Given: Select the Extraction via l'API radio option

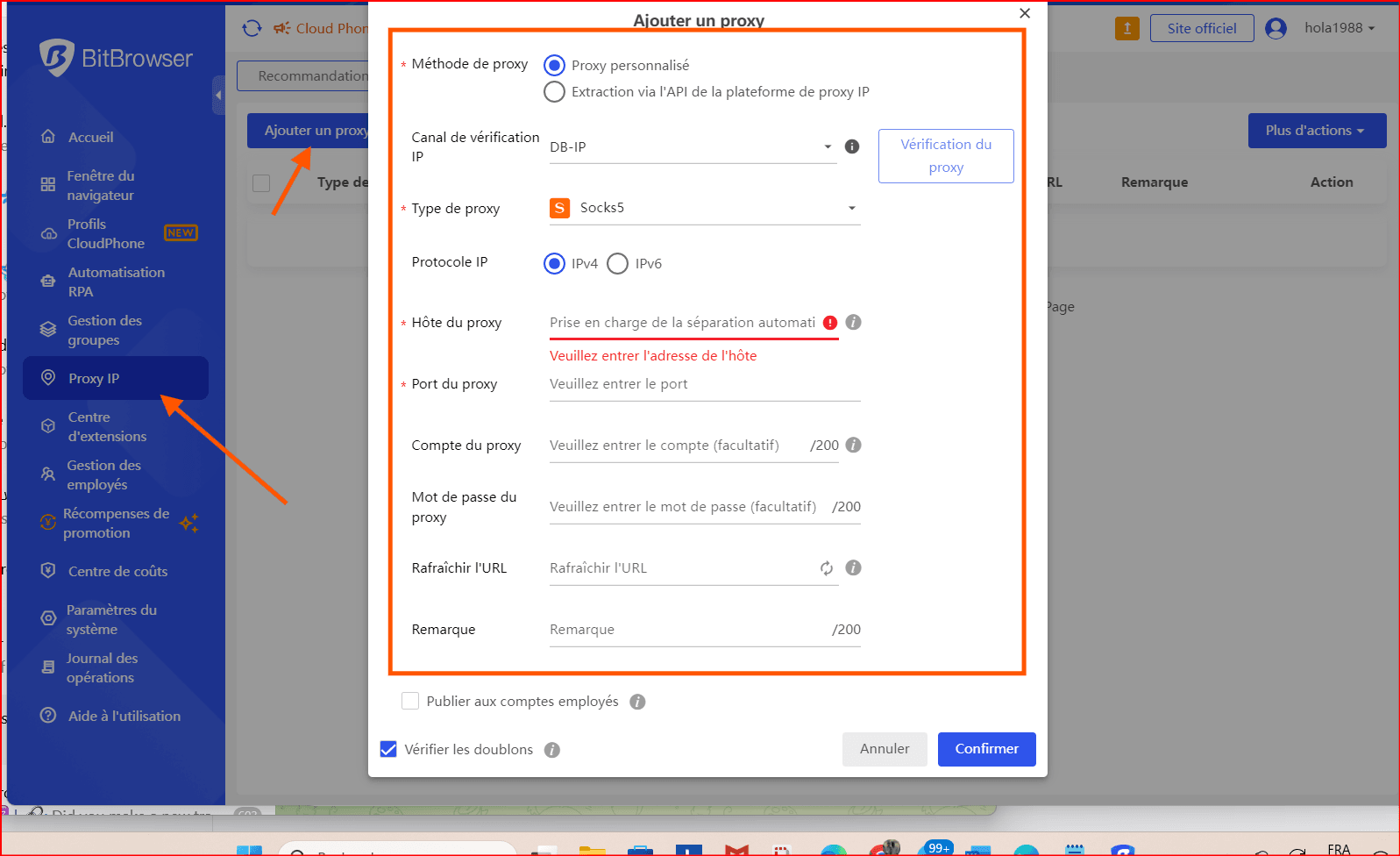Looking at the screenshot, I should pyautogui.click(x=554, y=92).
